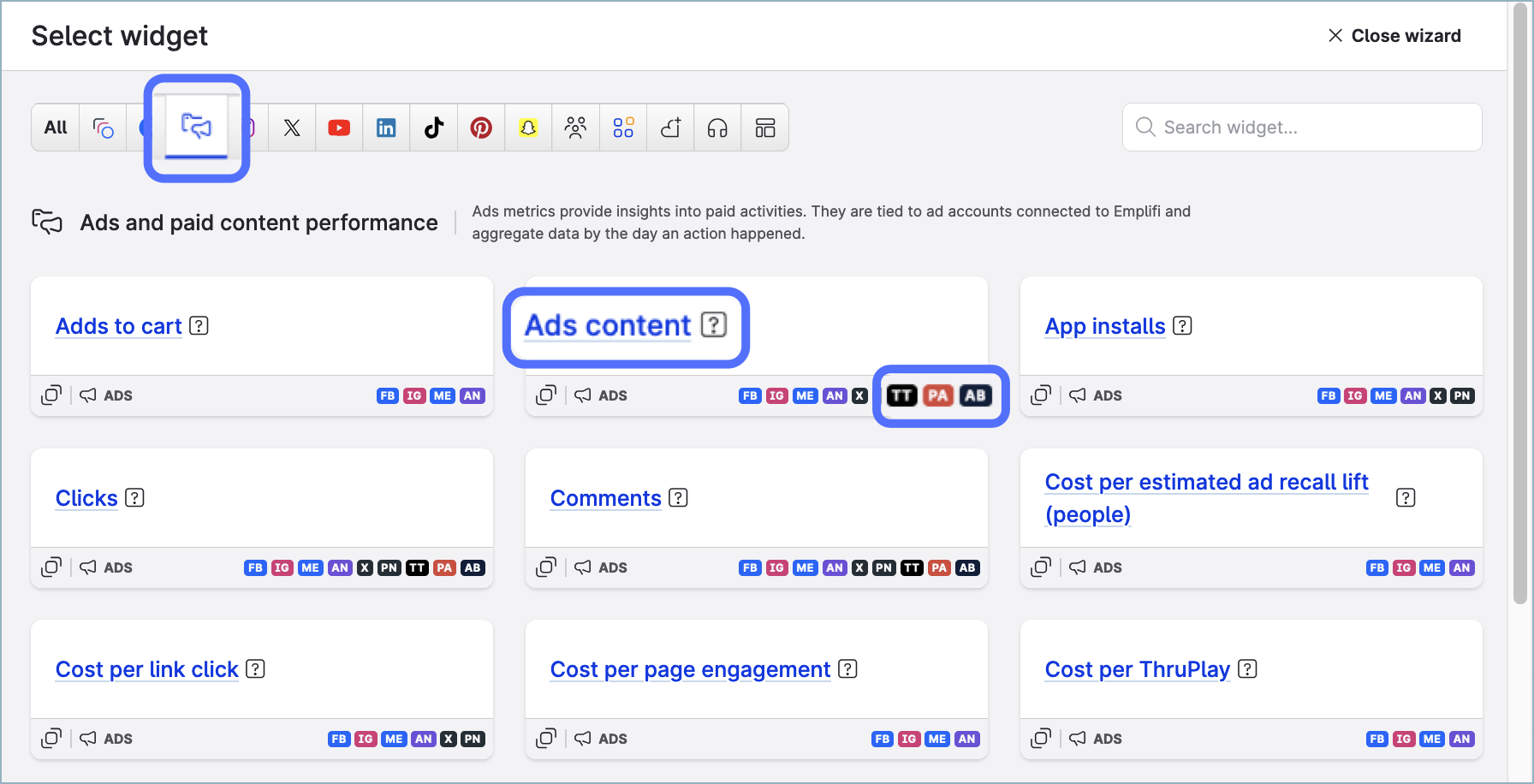Click the copy icon on the Clicks widget
Image resolution: width=1534 pixels, height=784 pixels.
(x=52, y=567)
